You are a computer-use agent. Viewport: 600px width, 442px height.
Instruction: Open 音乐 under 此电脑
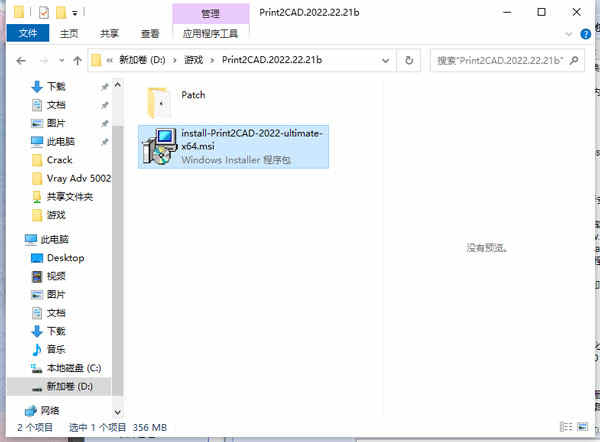[57, 349]
